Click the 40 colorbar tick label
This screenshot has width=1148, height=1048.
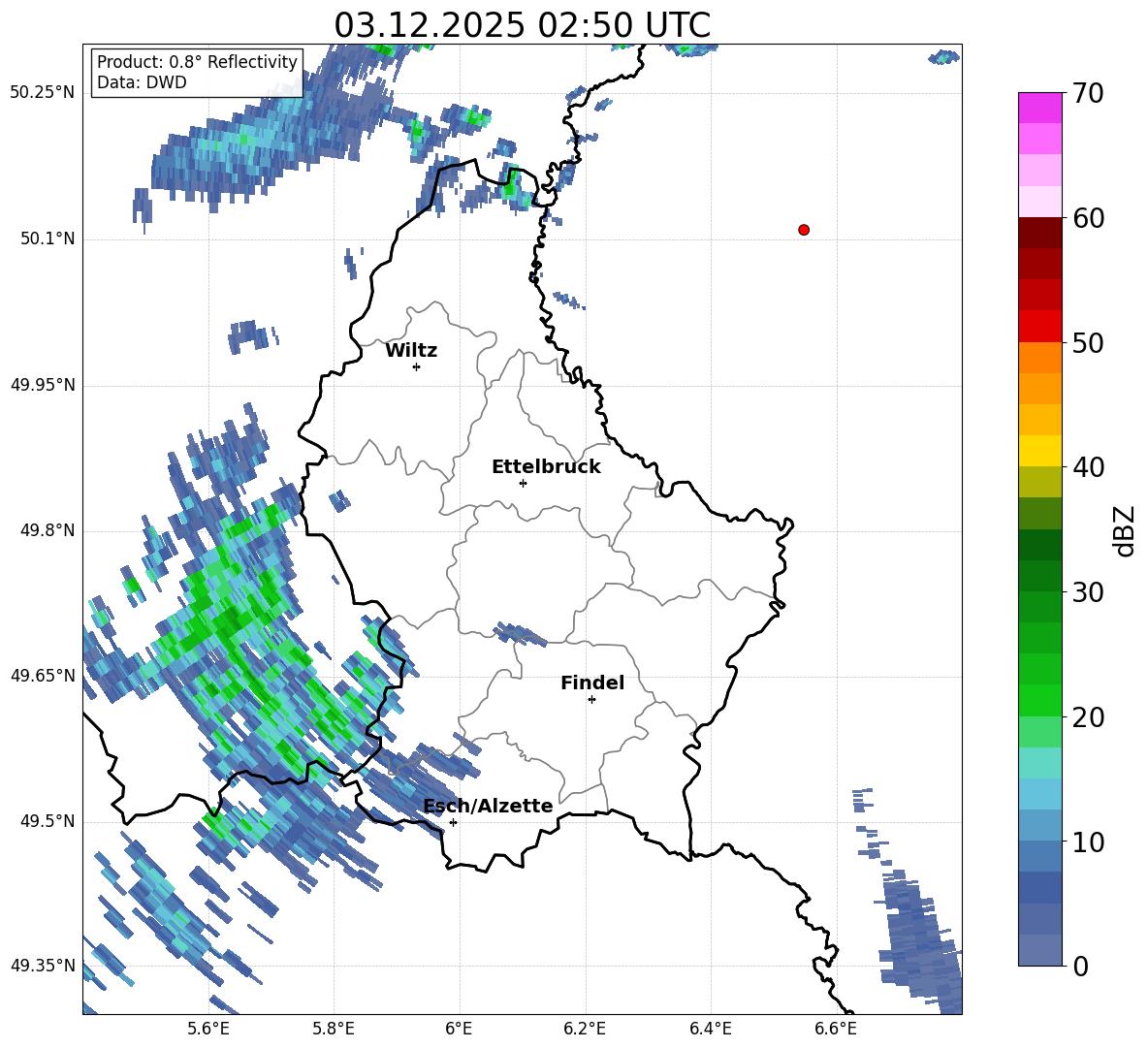[1088, 467]
